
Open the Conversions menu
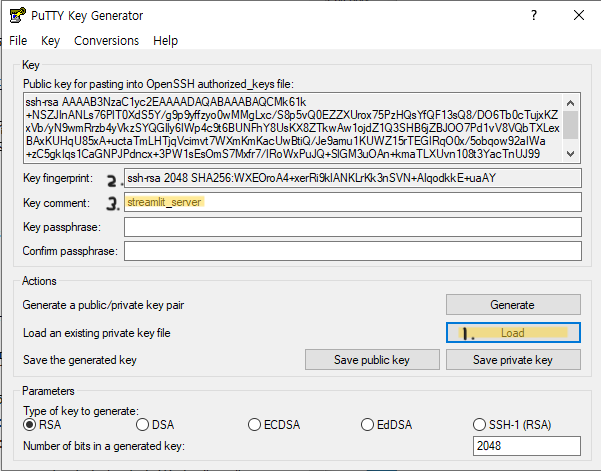(106, 41)
